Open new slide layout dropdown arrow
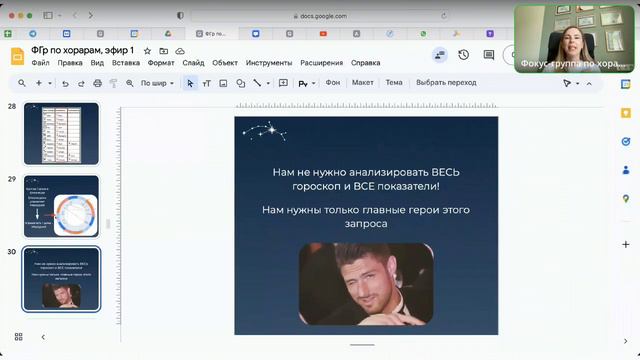The image size is (640, 360). tap(50, 83)
